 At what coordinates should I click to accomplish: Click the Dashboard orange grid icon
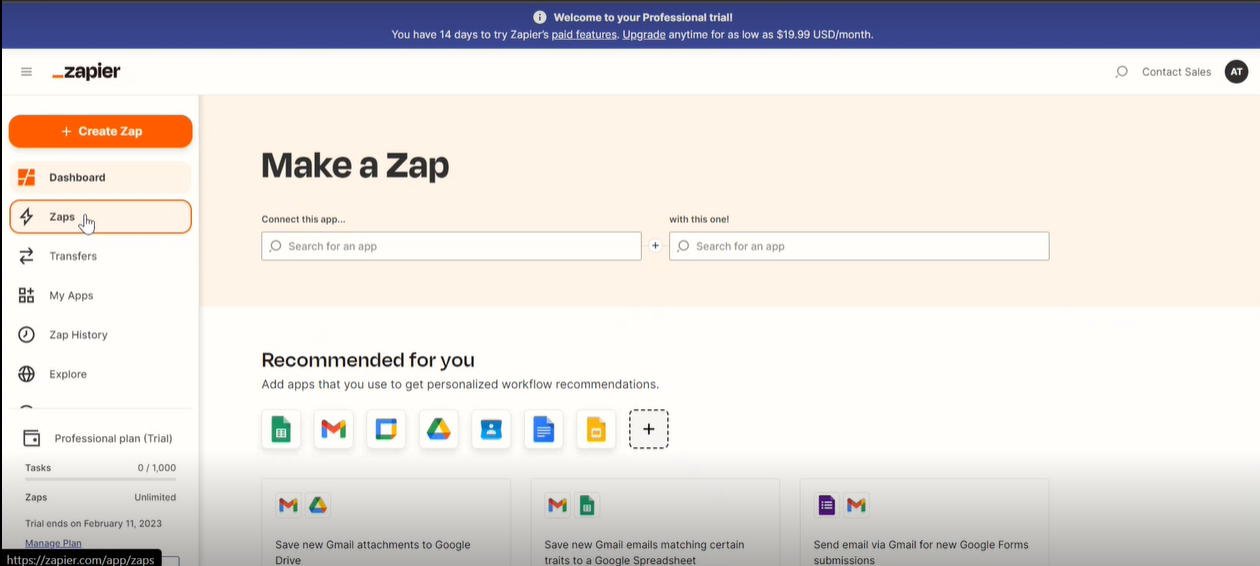pos(27,177)
